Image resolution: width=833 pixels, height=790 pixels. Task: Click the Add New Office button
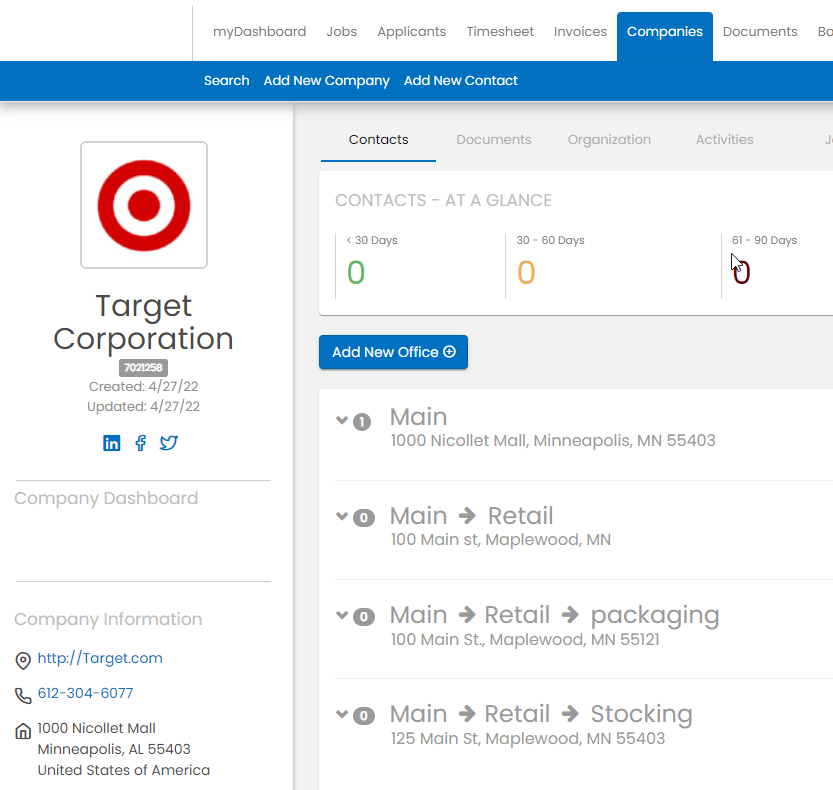pos(393,352)
